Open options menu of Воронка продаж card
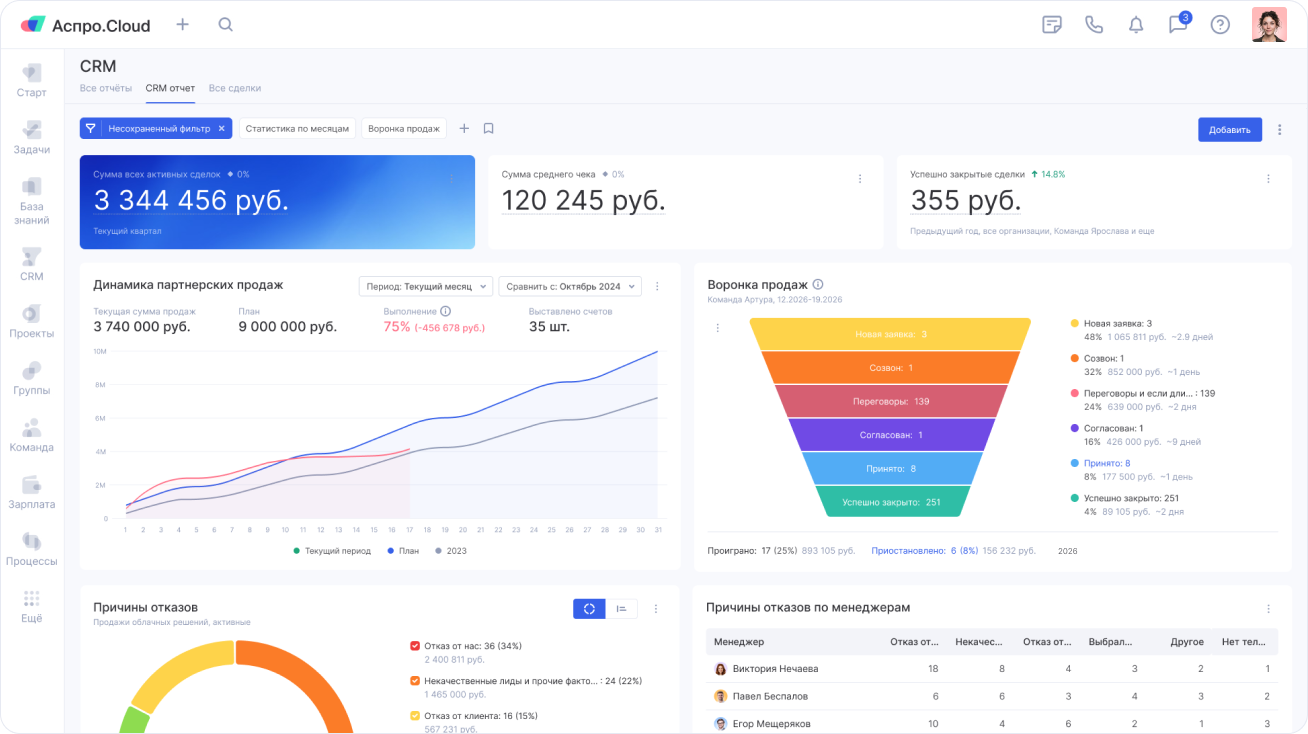Image resolution: width=1308 pixels, height=734 pixels. [717, 328]
